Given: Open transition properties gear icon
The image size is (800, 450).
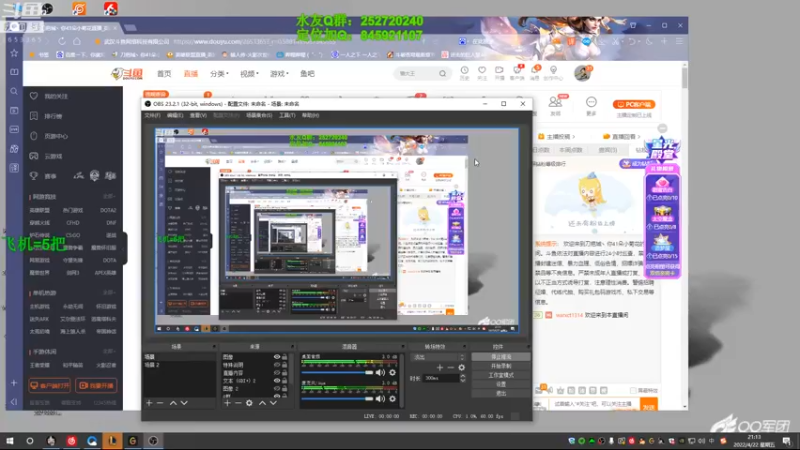Looking at the screenshot, I should coord(461,367).
